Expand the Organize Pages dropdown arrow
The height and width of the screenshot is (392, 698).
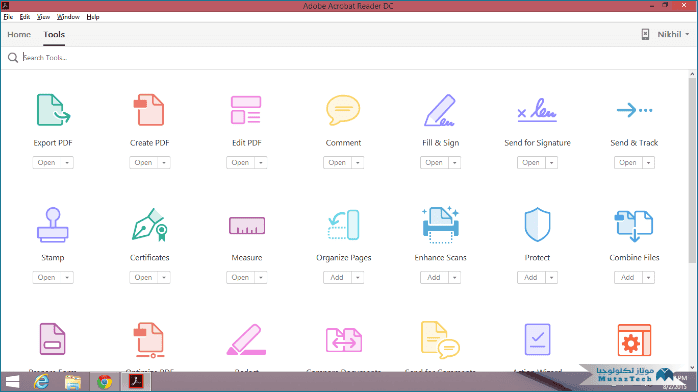[358, 278]
